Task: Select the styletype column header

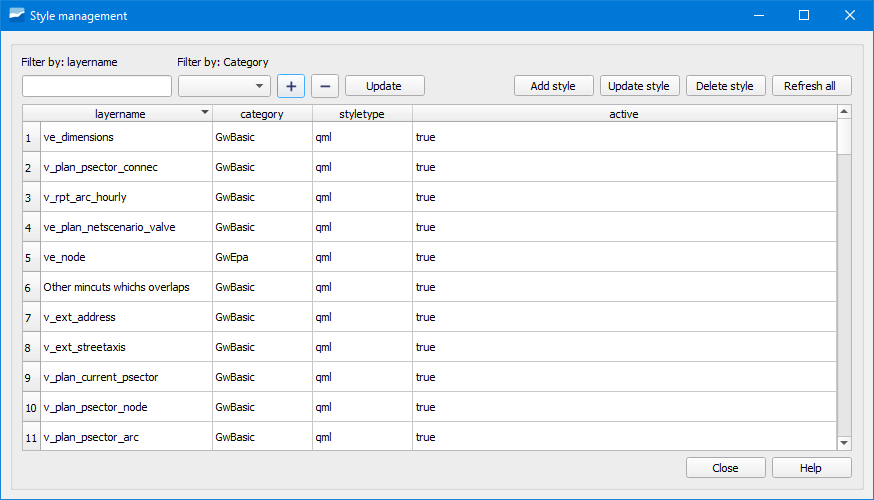Action: (362, 114)
